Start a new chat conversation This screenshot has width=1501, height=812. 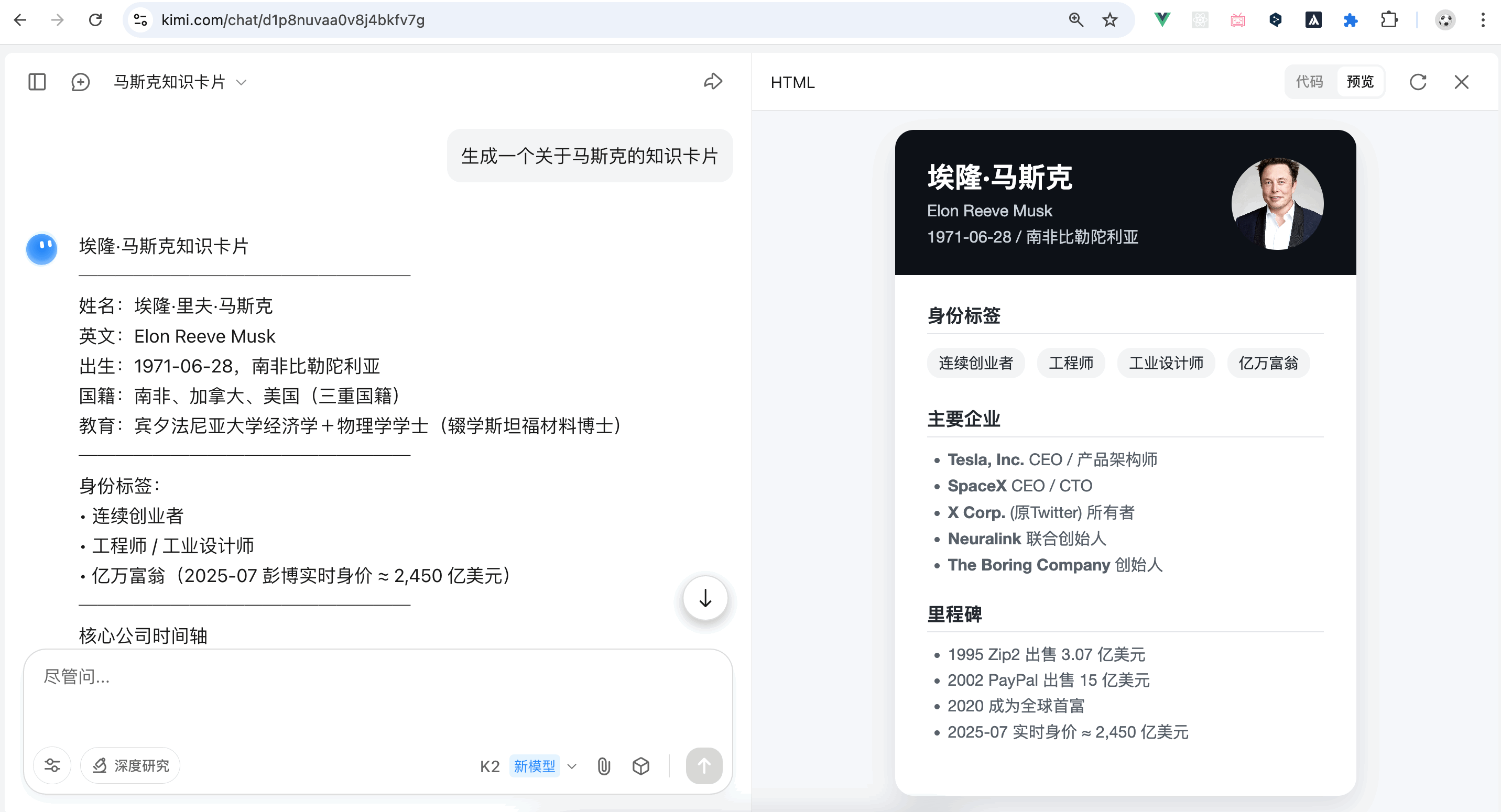[x=80, y=82]
